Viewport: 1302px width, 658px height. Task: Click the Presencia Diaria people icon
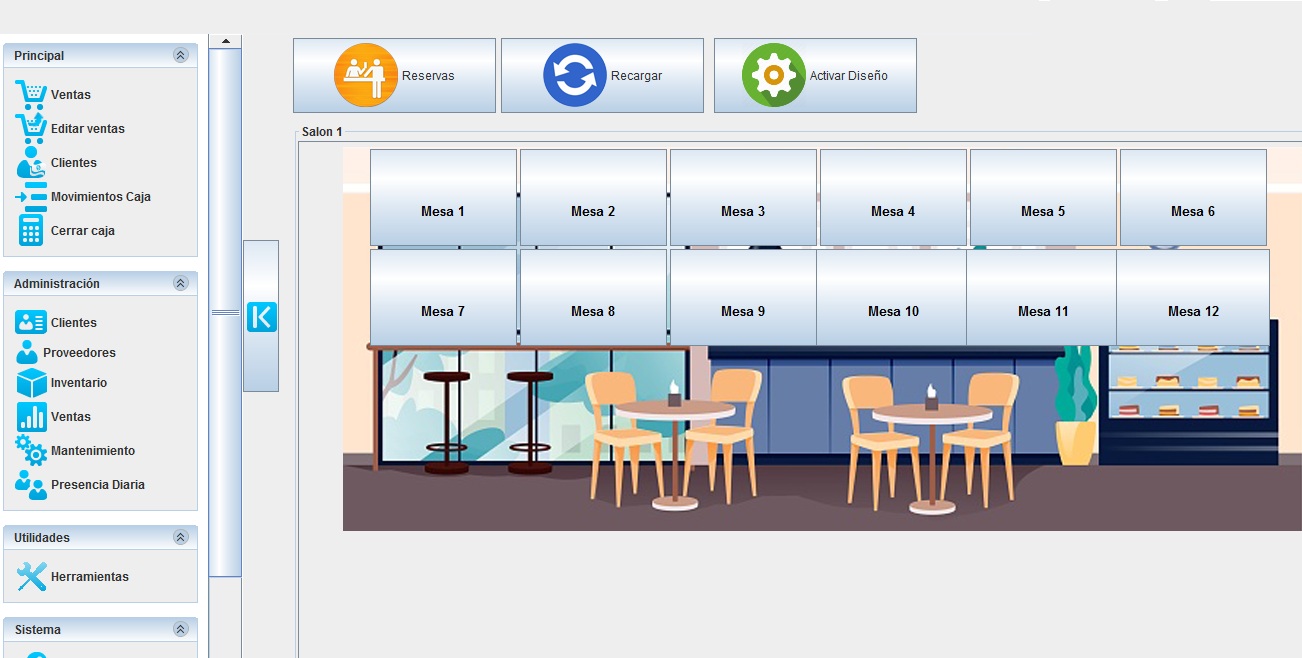tap(31, 485)
